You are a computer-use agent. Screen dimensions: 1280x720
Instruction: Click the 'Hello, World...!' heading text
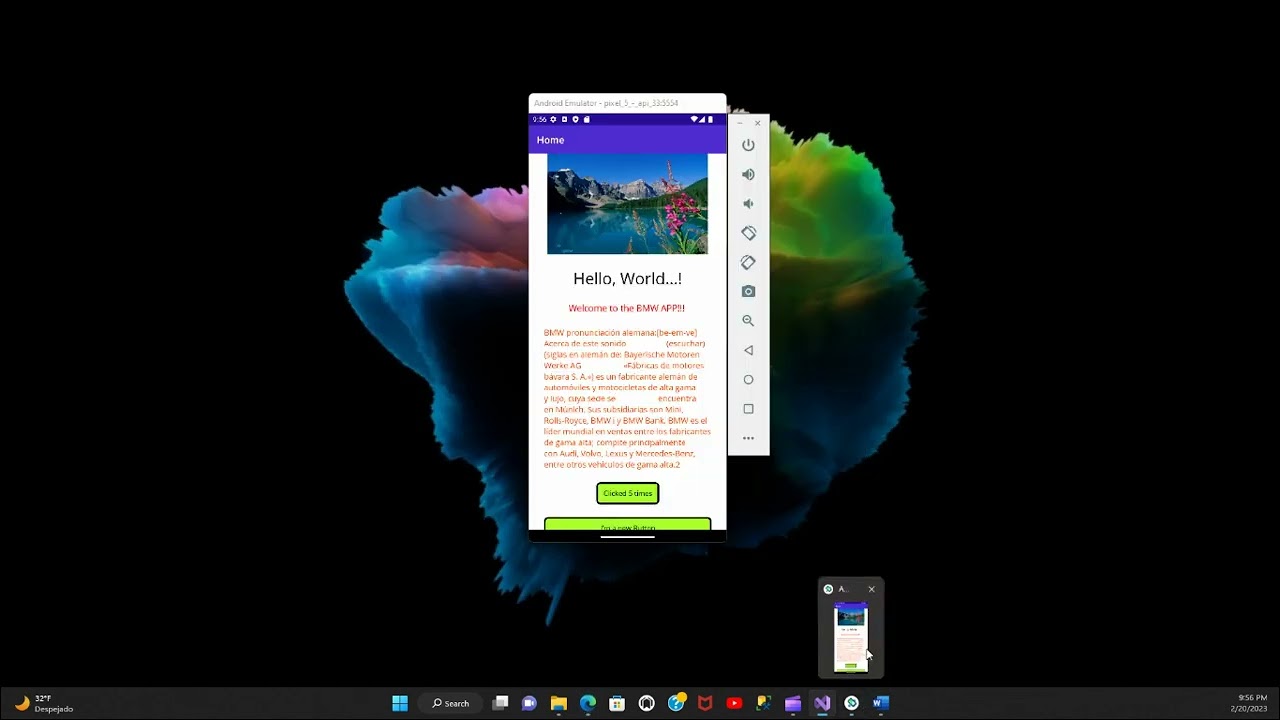(x=627, y=279)
